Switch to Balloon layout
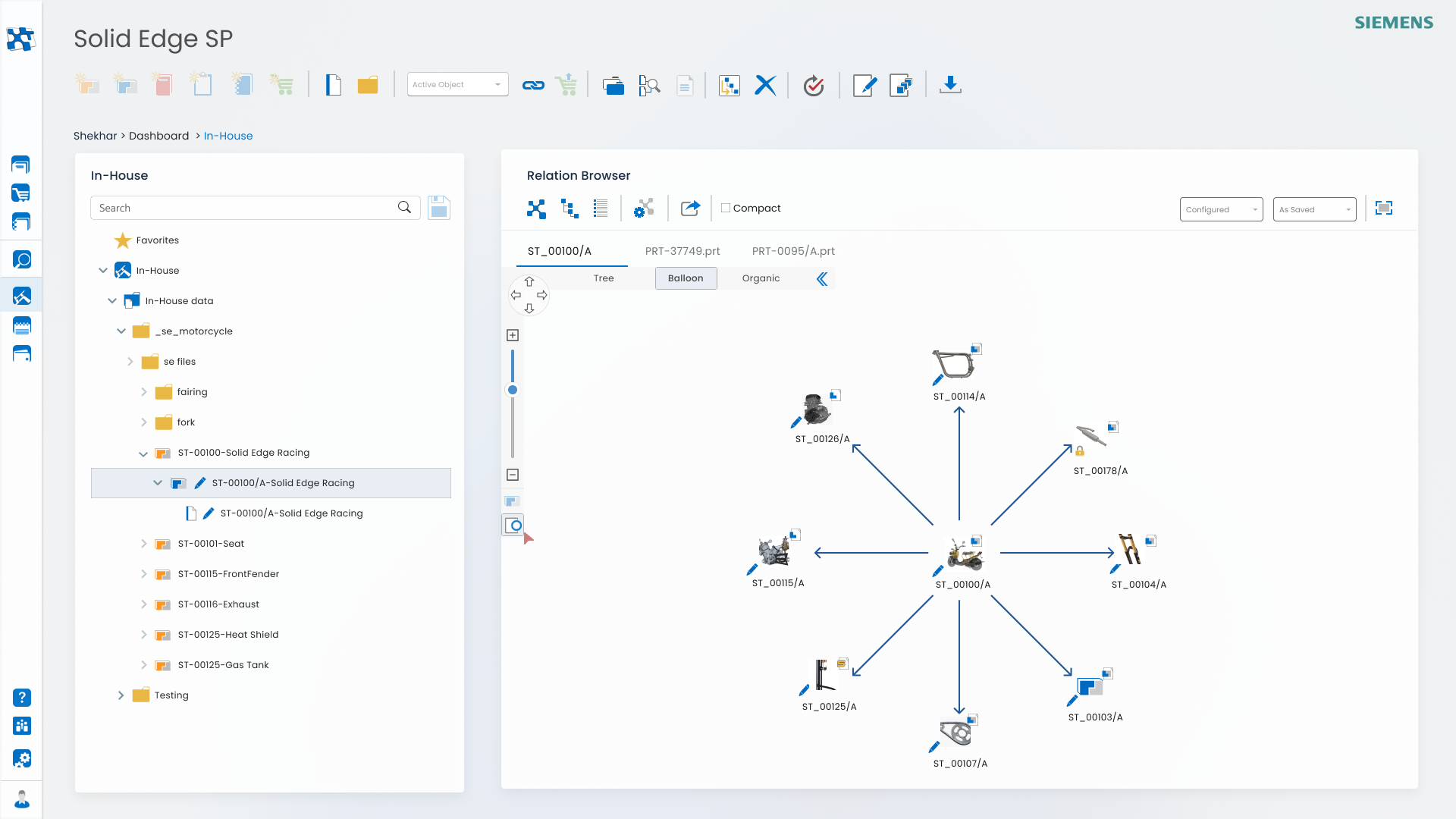The image size is (1456, 819). coord(686,278)
